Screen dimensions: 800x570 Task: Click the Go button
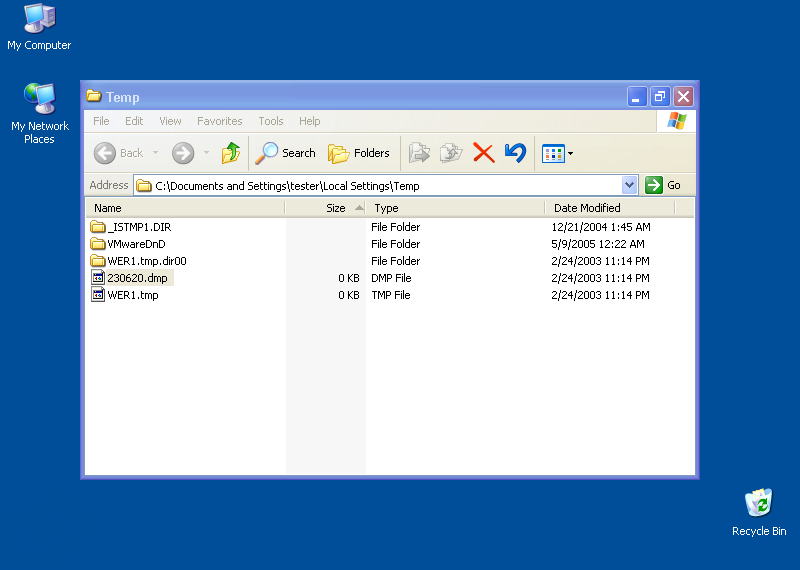pos(663,185)
